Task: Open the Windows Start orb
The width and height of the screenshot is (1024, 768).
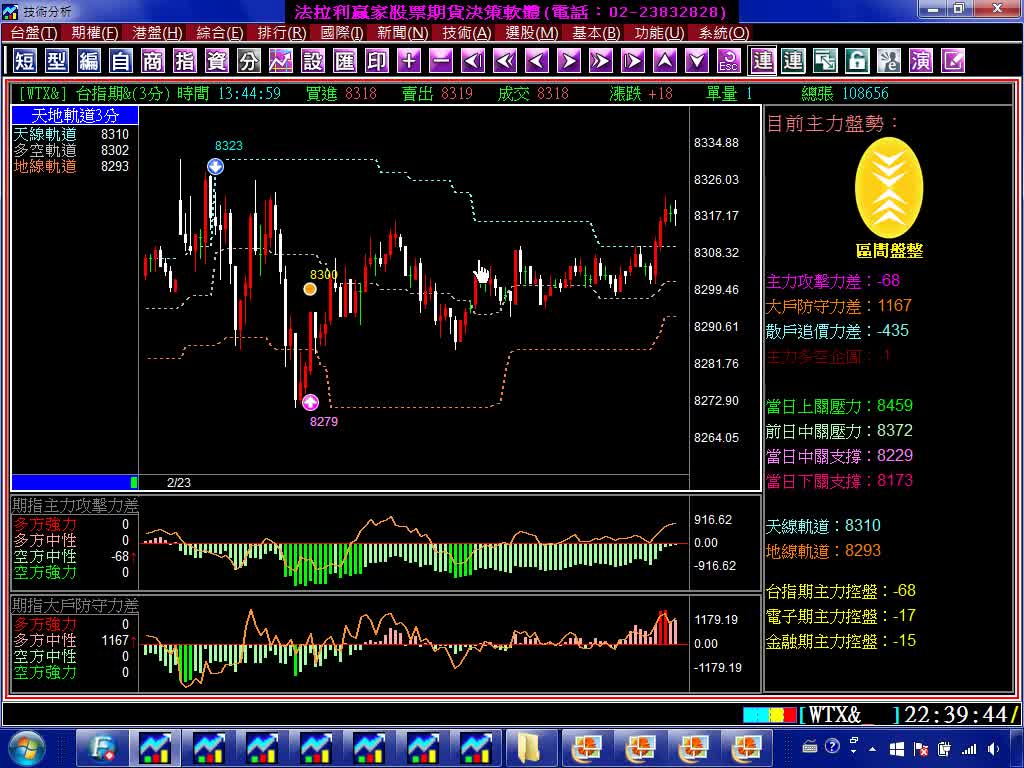Action: coord(27,748)
